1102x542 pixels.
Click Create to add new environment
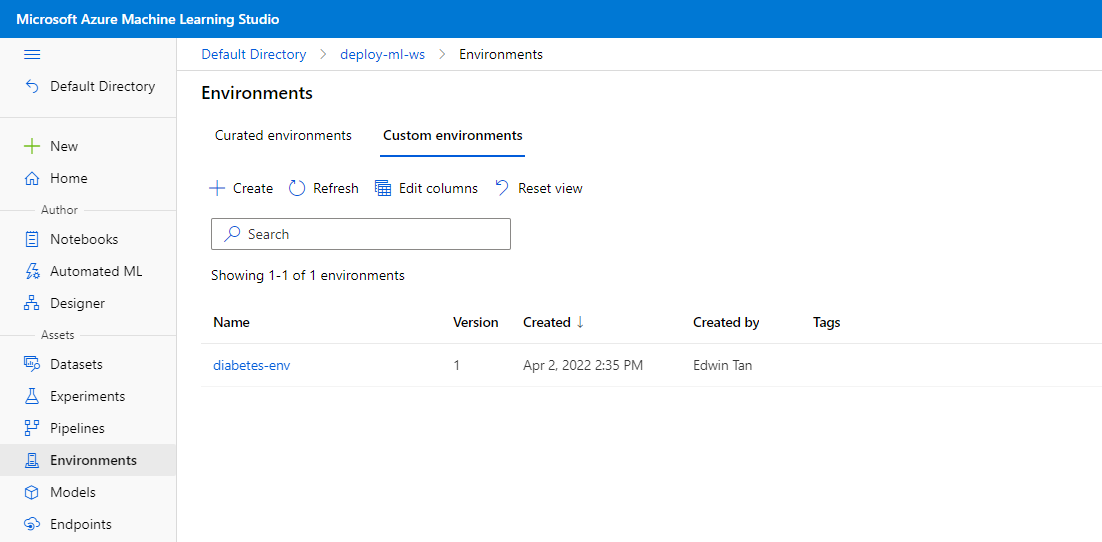241,188
